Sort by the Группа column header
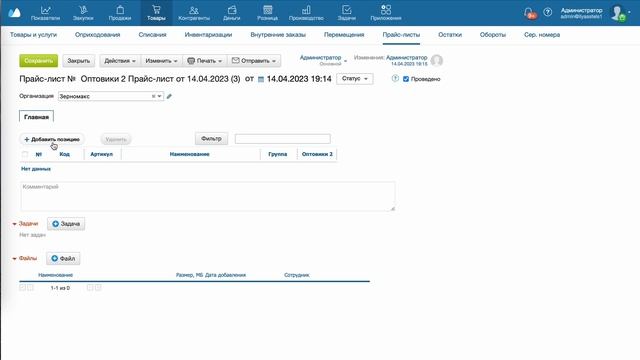This screenshot has width=640, height=360. [278, 154]
